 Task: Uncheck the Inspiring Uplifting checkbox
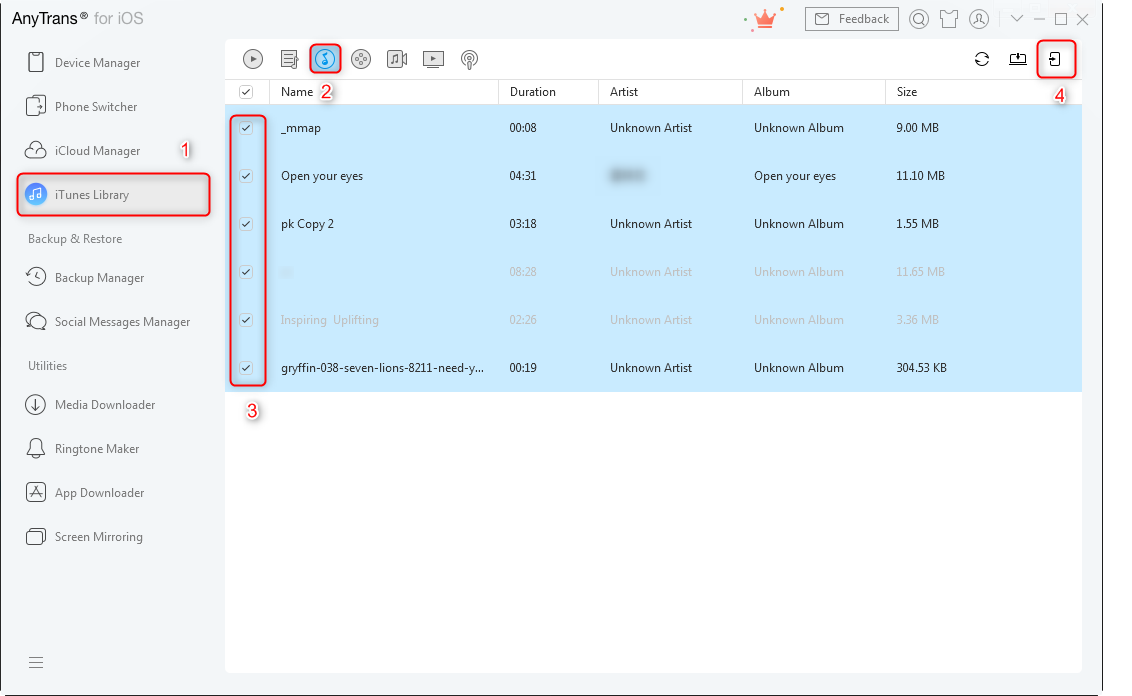click(246, 320)
